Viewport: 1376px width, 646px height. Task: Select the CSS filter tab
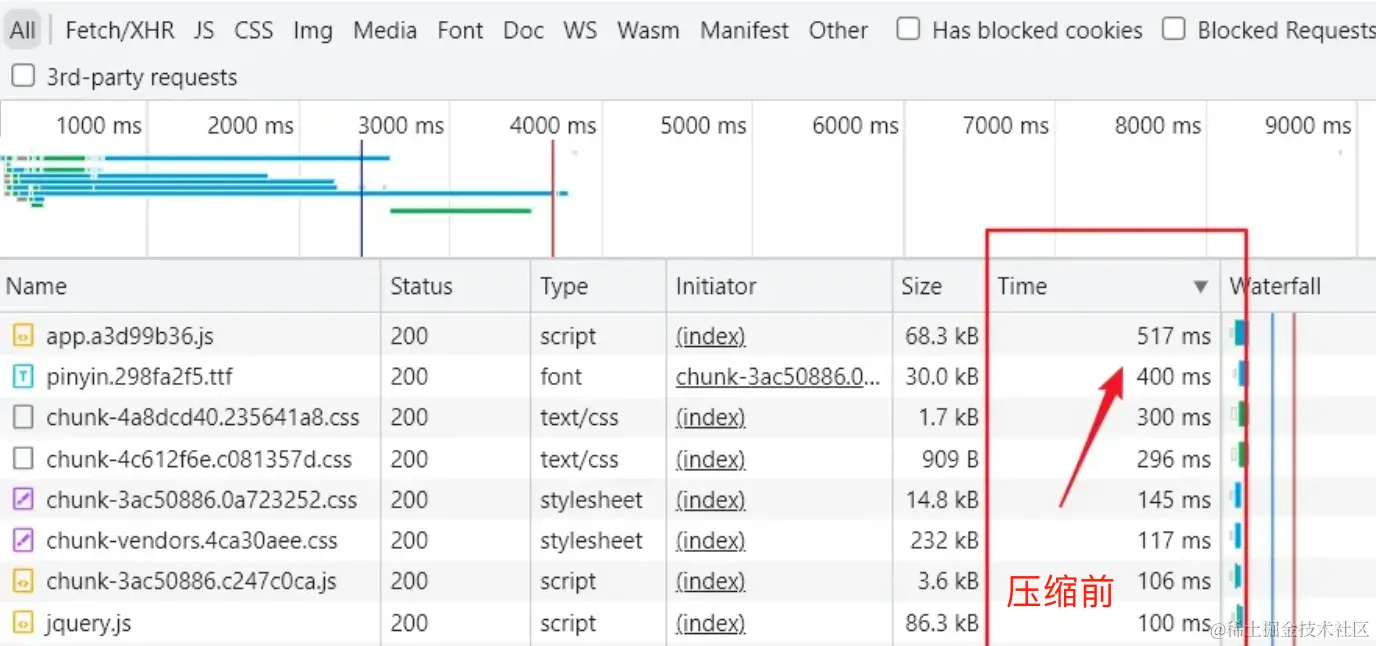coord(253,30)
